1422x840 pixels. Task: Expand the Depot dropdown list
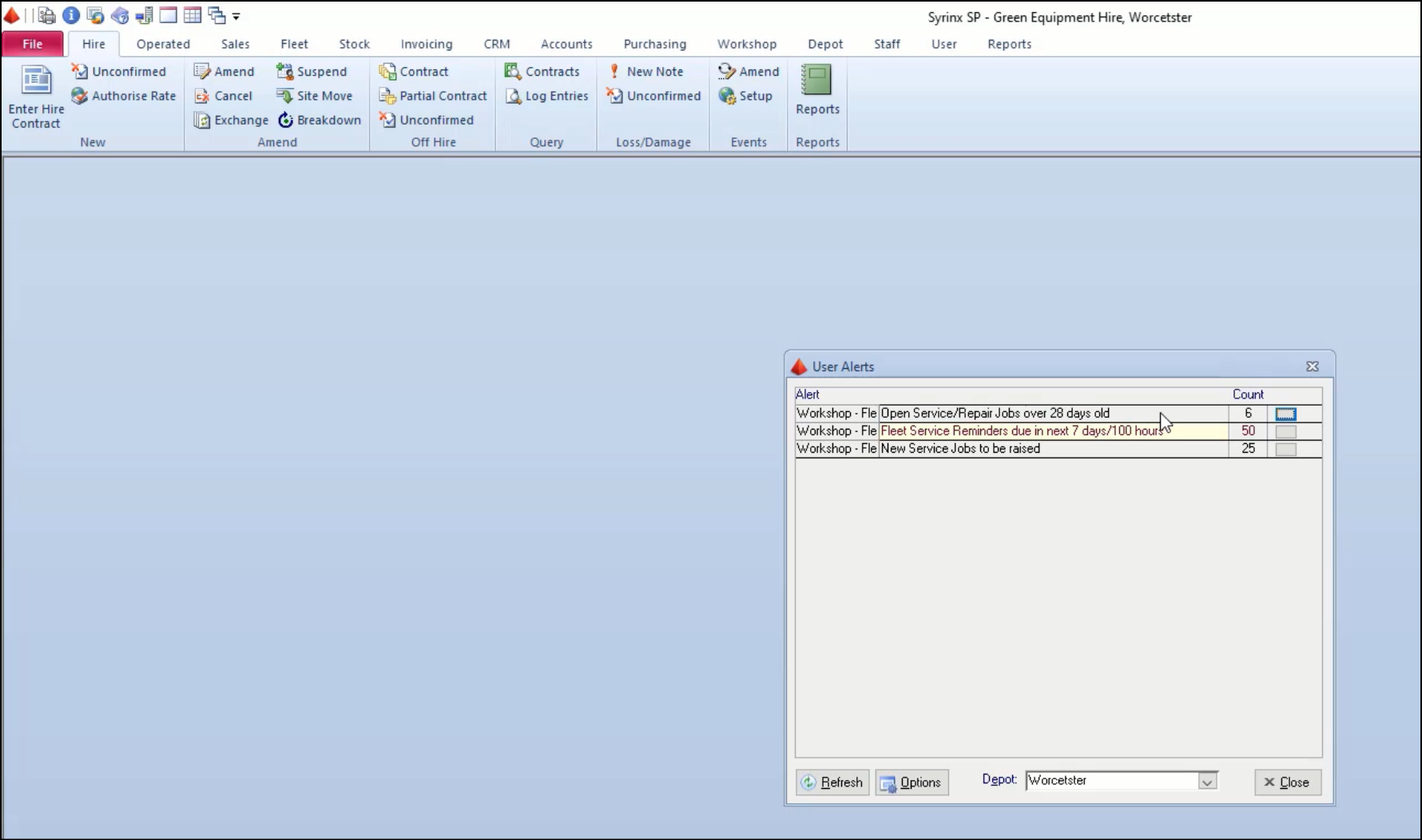pos(1207,782)
